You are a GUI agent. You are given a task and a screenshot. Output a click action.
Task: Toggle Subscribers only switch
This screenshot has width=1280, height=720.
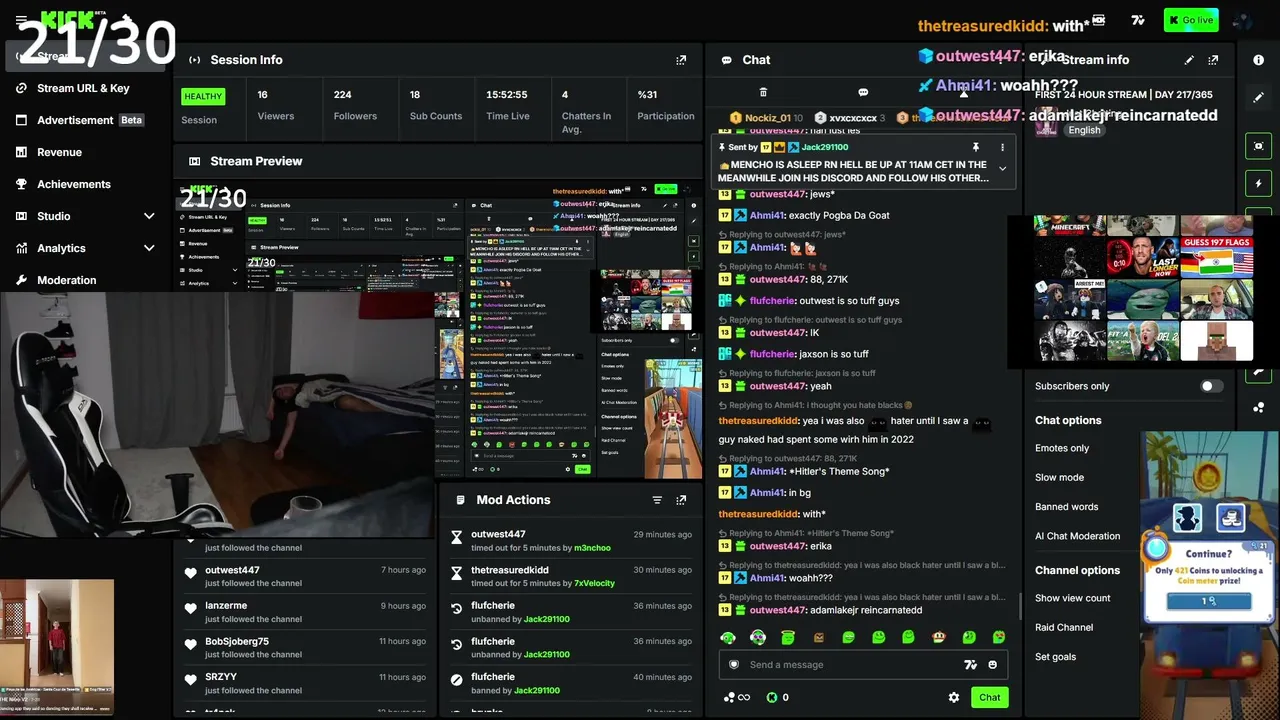[1211, 386]
